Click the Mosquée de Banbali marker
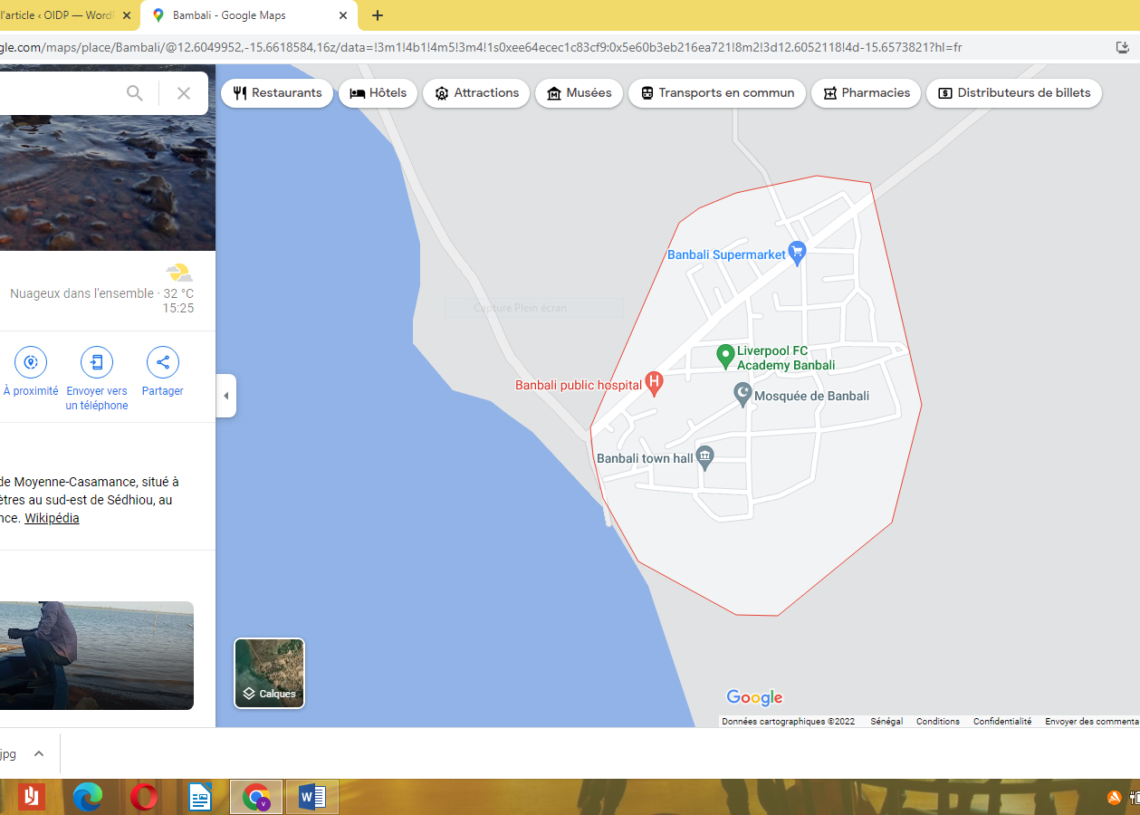This screenshot has height=815, width=1140. [x=743, y=395]
